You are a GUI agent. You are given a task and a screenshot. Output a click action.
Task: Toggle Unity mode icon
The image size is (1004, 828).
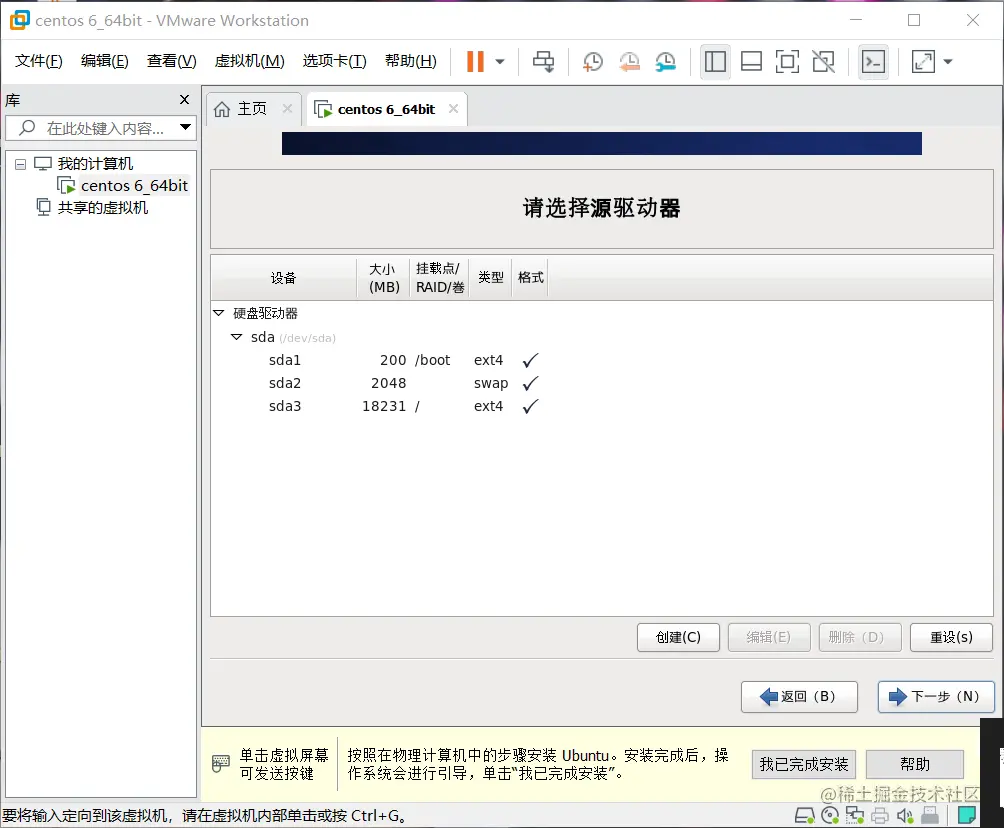(823, 61)
